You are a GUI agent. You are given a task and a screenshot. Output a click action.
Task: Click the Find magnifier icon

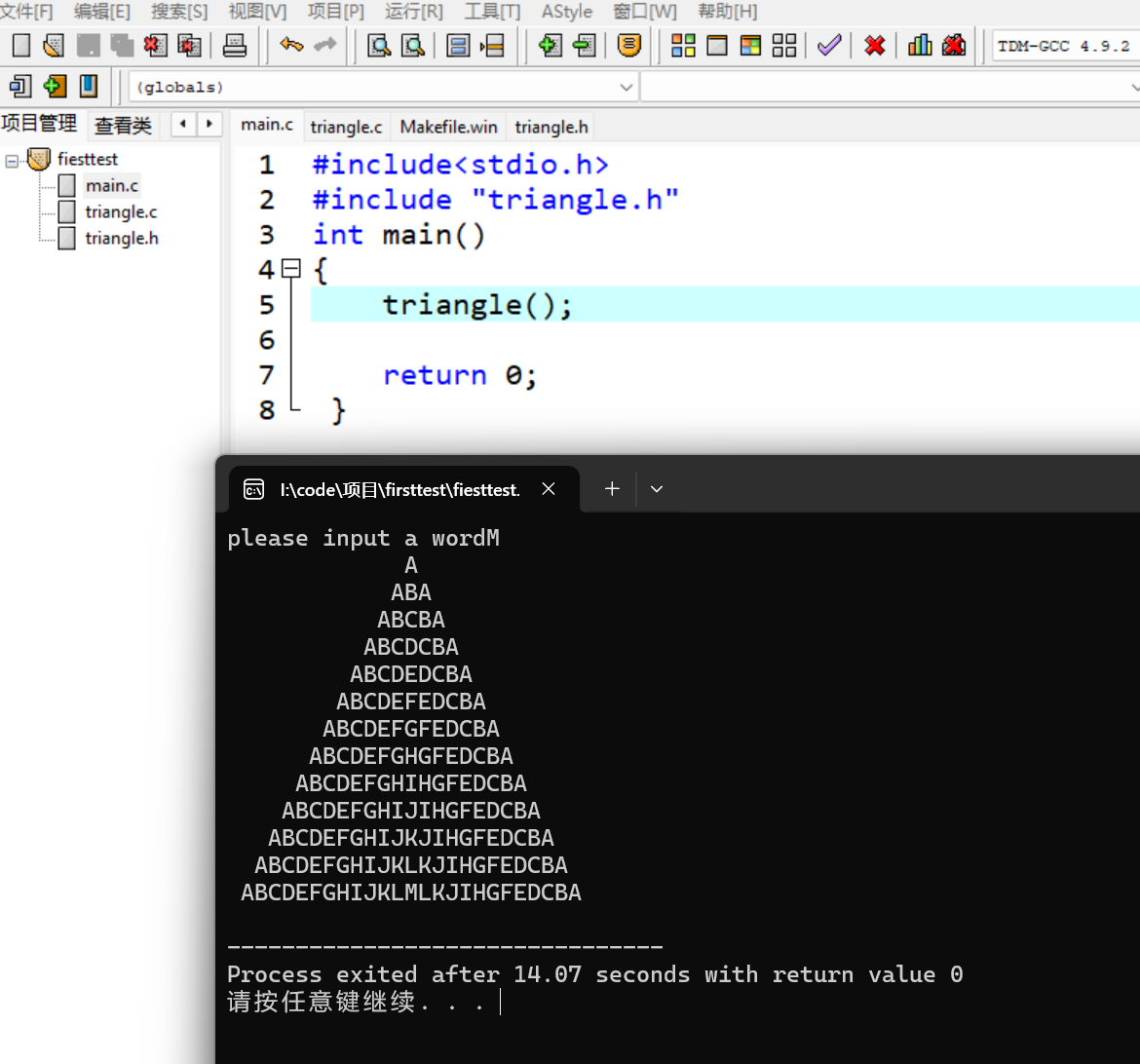click(379, 46)
